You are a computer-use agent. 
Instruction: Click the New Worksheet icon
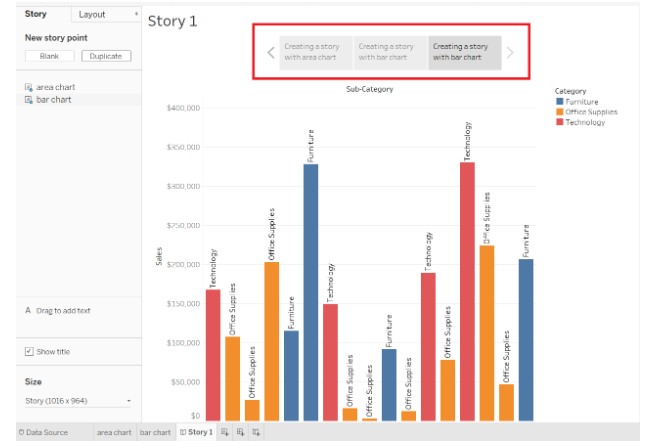pyautogui.click(x=225, y=432)
